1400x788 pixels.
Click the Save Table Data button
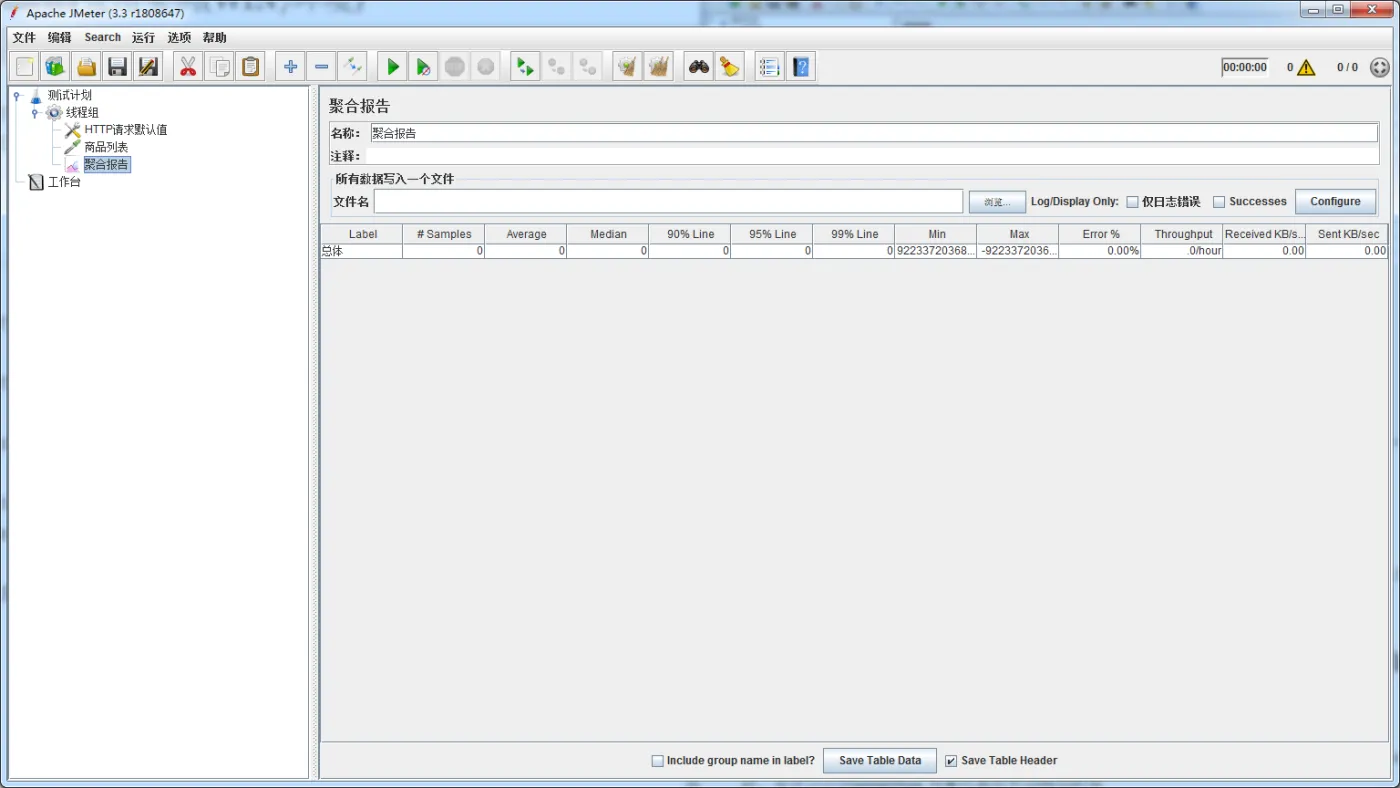[x=879, y=761]
